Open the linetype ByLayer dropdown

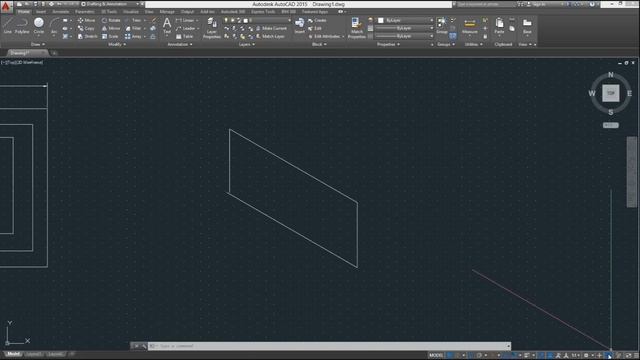click(404, 36)
